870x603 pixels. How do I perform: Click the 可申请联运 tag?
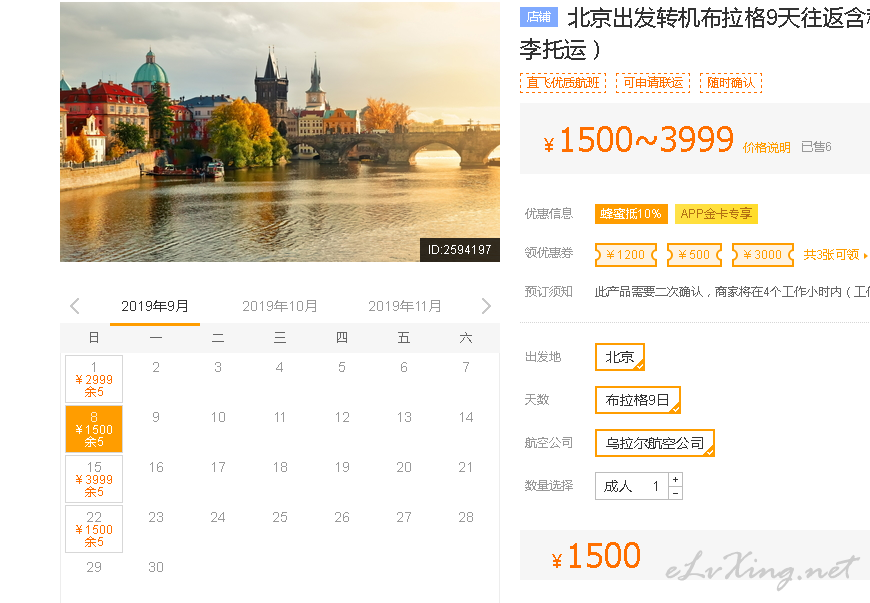click(653, 83)
